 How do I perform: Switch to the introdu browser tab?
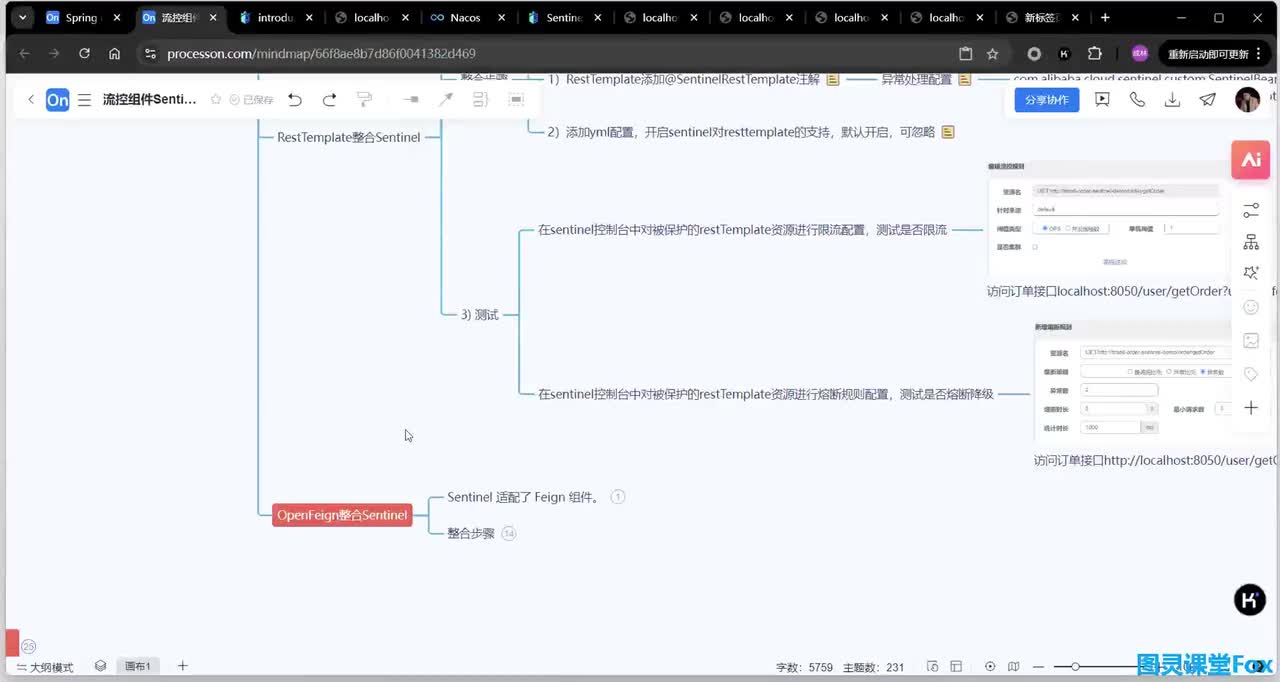(276, 18)
